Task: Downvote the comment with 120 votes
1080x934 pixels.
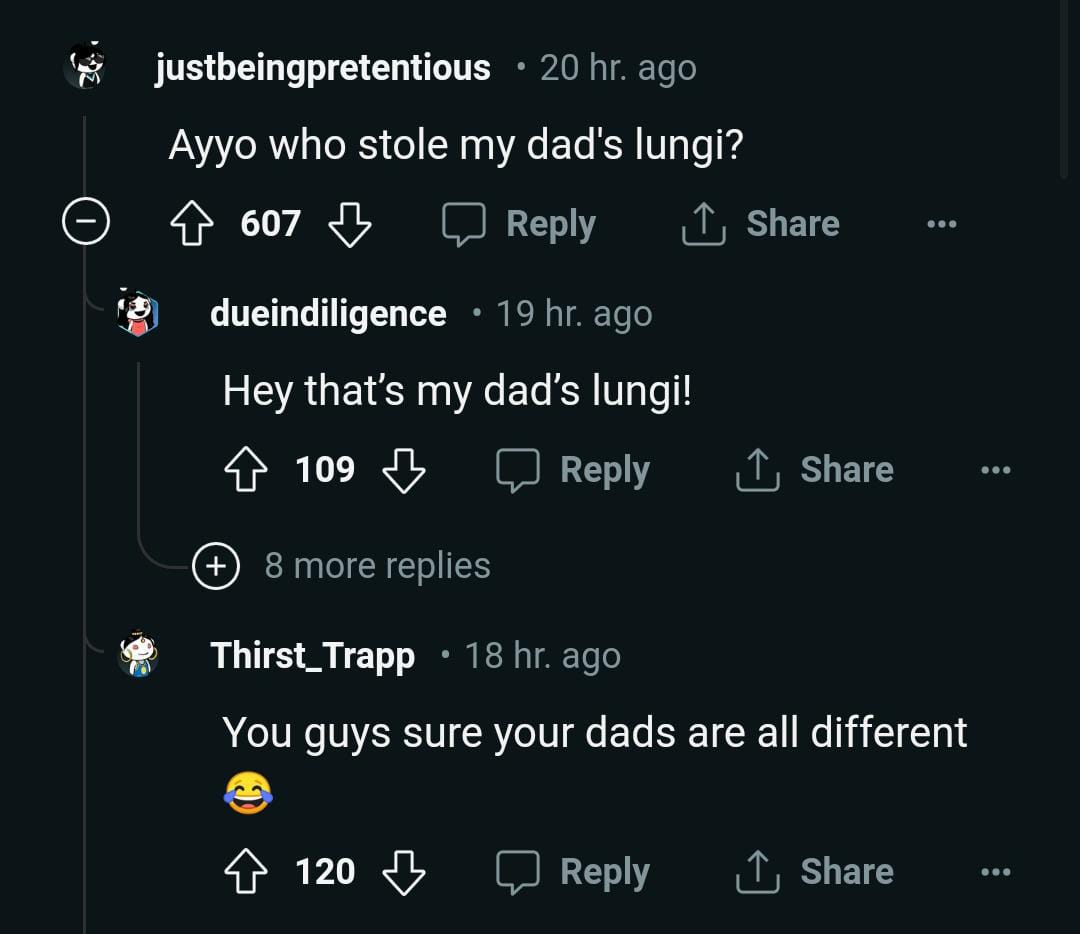Action: tap(404, 871)
